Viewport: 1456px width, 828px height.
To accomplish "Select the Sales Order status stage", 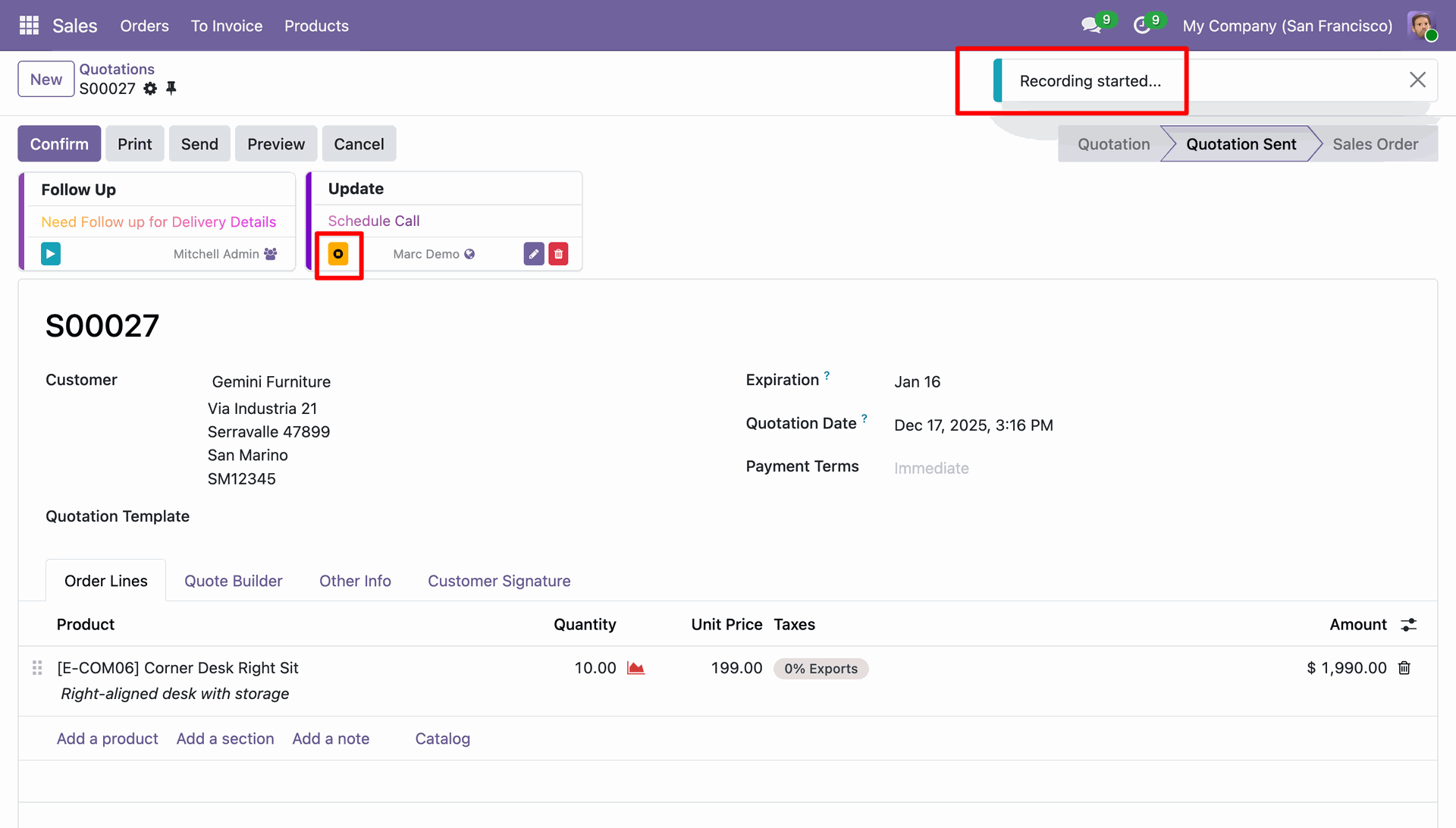I will click(x=1375, y=144).
